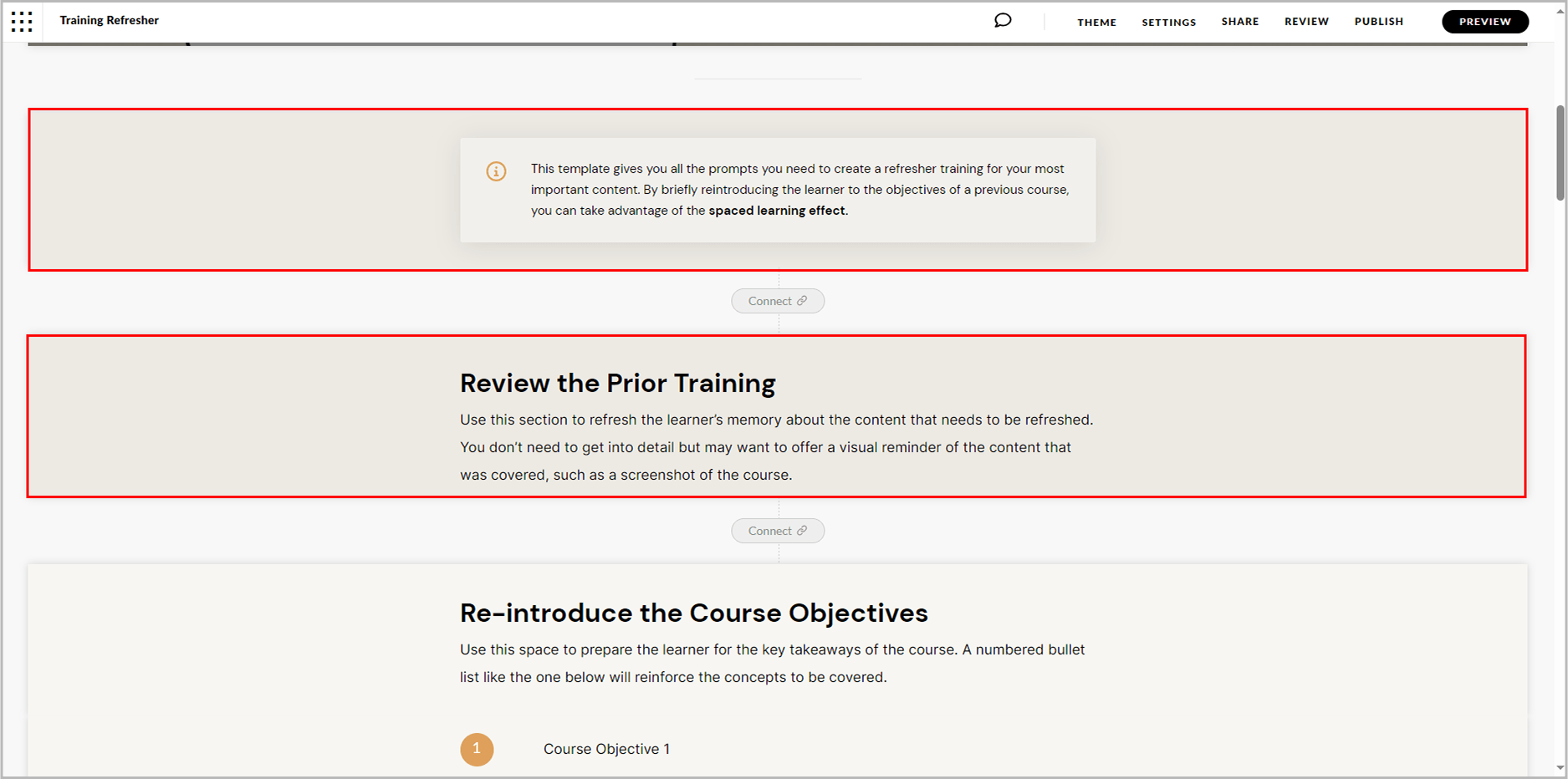Image resolution: width=1568 pixels, height=779 pixels.
Task: Open the SHARE panel
Action: [1239, 22]
